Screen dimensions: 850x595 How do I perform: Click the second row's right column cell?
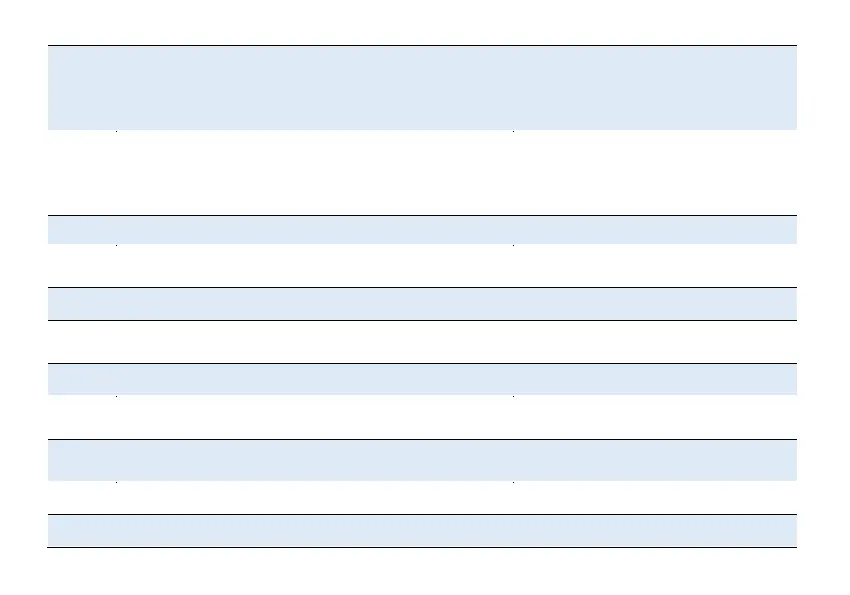pyautogui.click(x=655, y=172)
